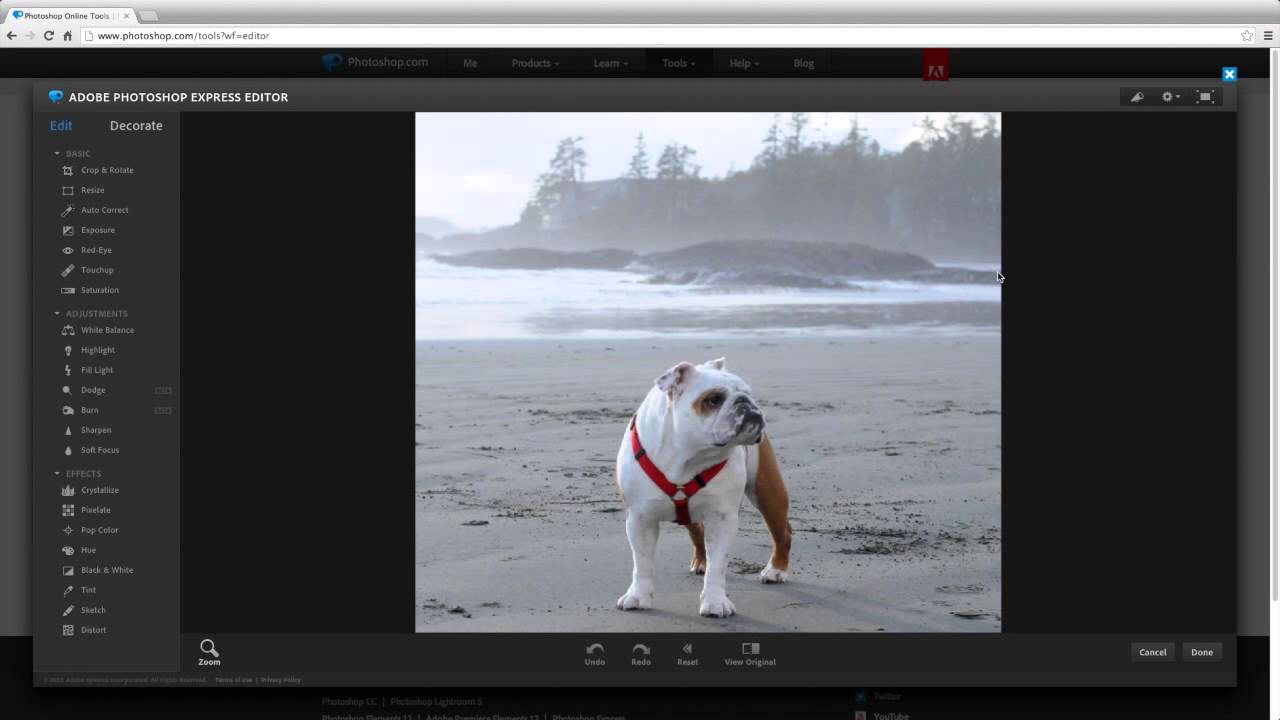Click the Adobe logo
This screenshot has width=1280, height=720.
pyautogui.click(x=936, y=66)
